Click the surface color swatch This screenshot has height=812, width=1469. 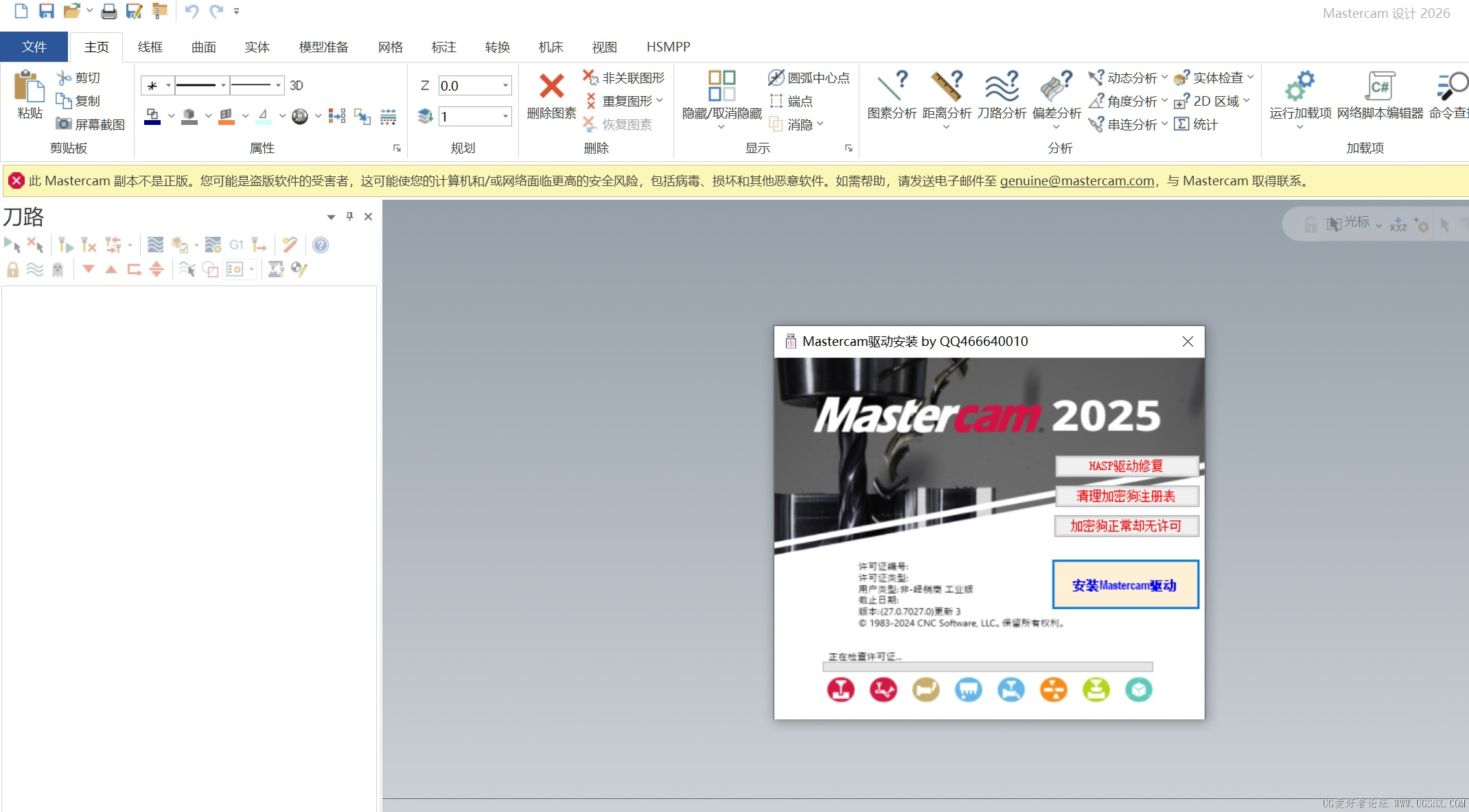227,117
